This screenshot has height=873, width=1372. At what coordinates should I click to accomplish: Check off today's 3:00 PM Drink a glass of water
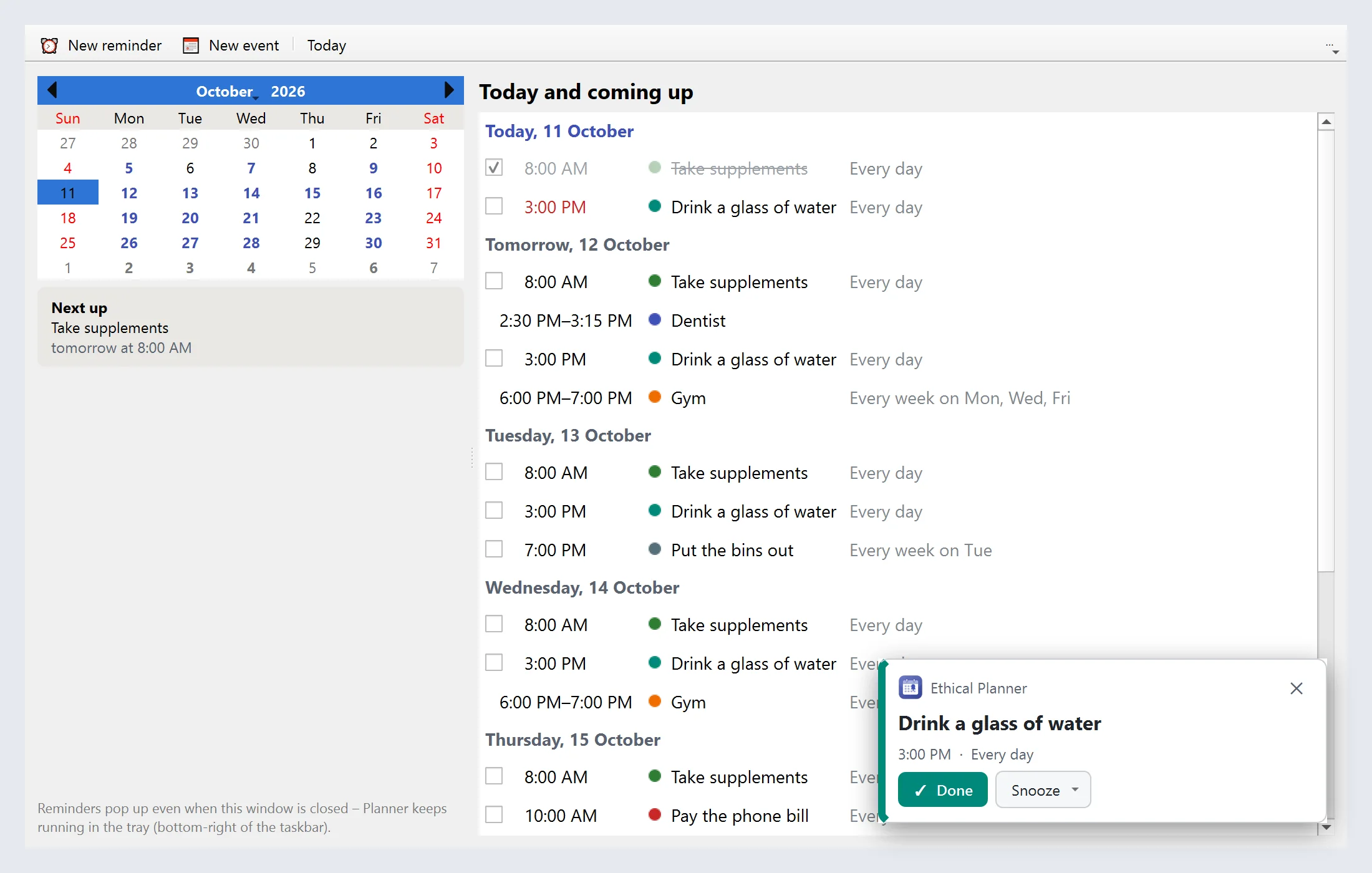(494, 206)
